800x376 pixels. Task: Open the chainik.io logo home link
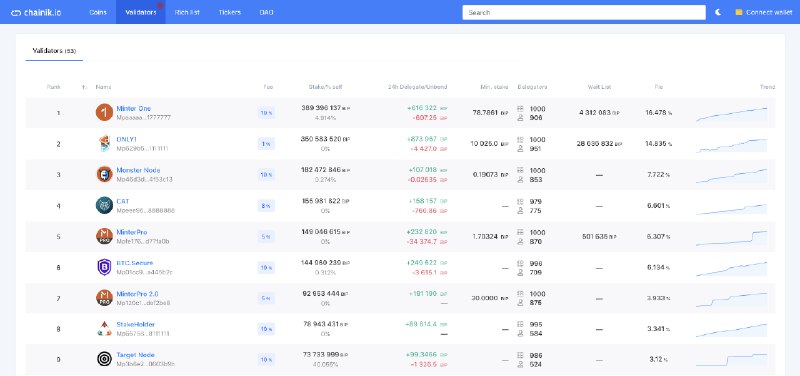tap(36, 12)
